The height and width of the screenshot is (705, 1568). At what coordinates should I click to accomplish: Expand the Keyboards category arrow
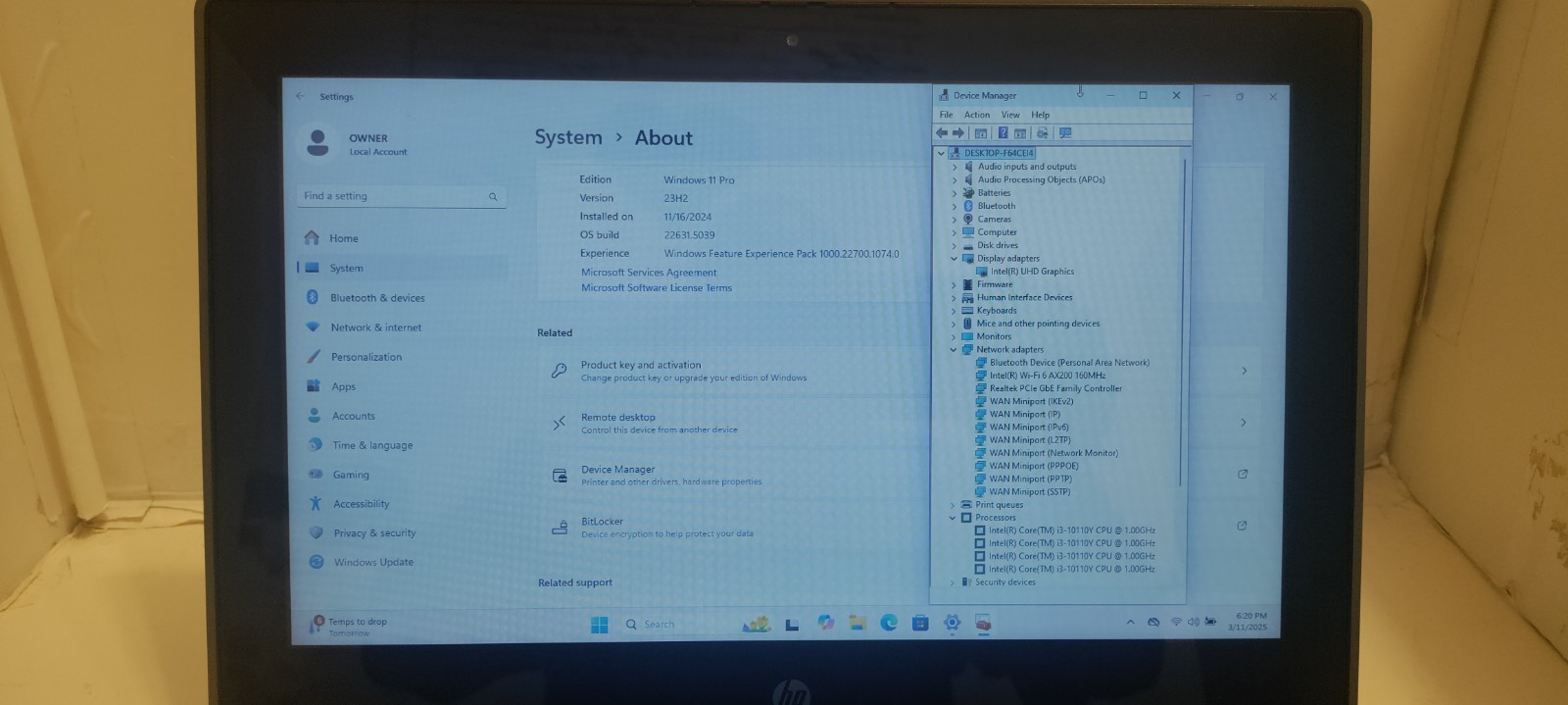click(x=954, y=311)
